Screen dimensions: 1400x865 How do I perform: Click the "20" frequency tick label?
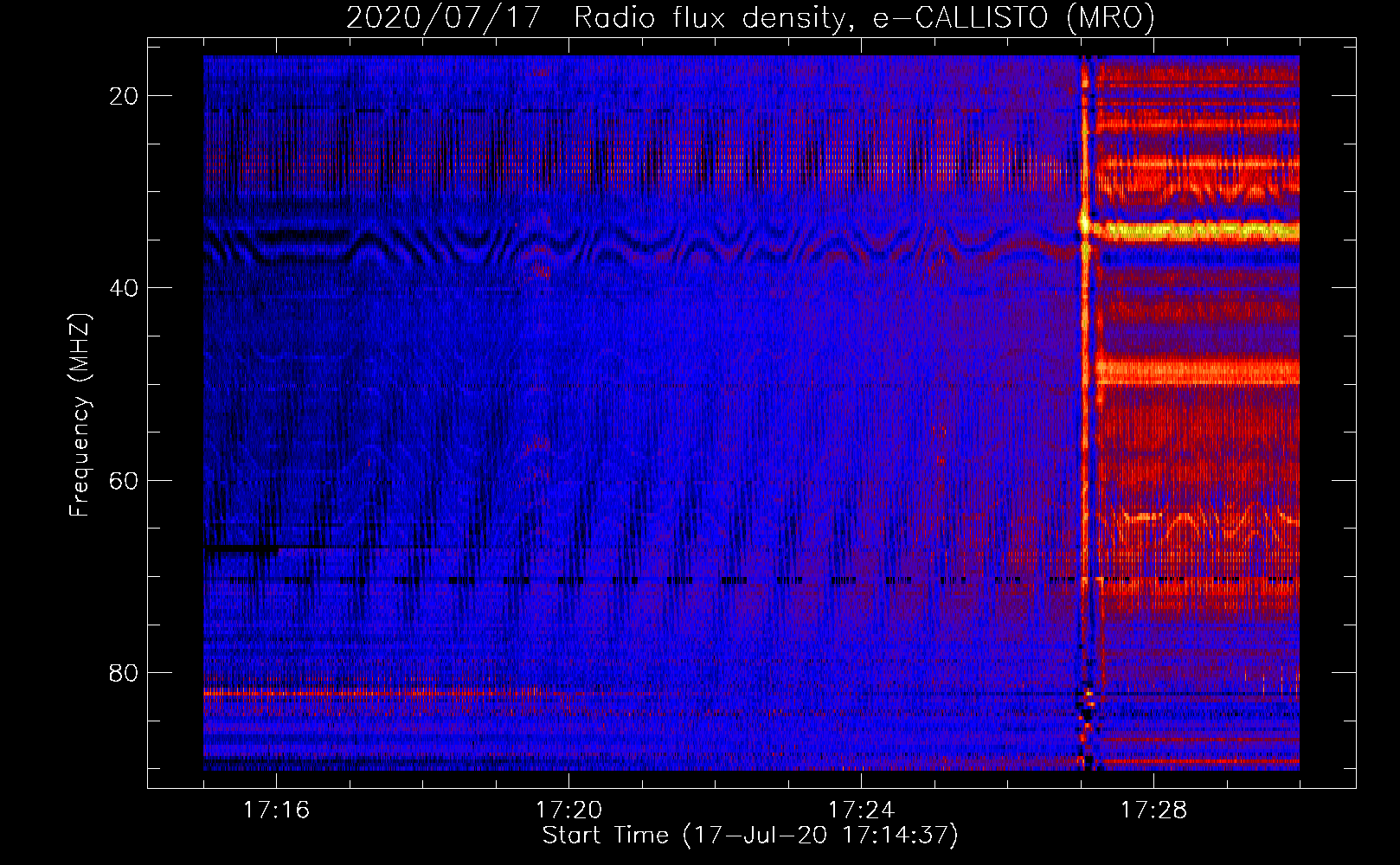tap(124, 96)
